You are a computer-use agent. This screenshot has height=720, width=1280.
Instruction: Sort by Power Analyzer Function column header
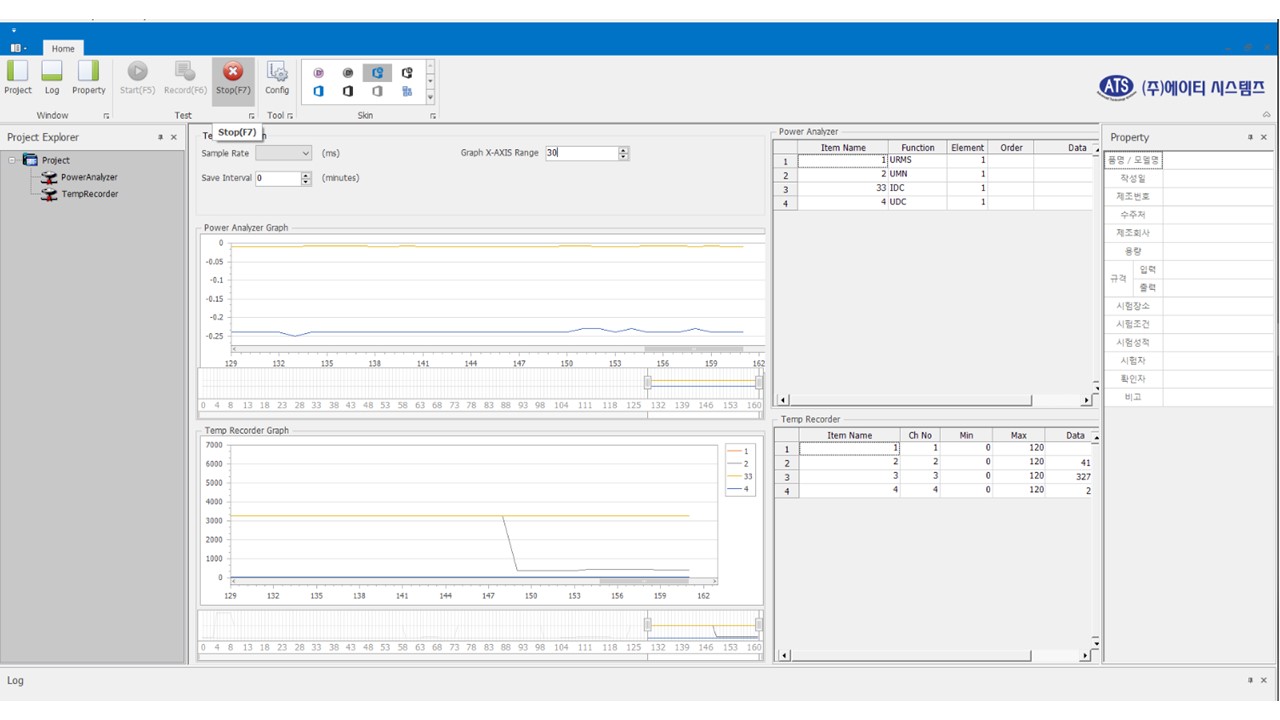[917, 147]
